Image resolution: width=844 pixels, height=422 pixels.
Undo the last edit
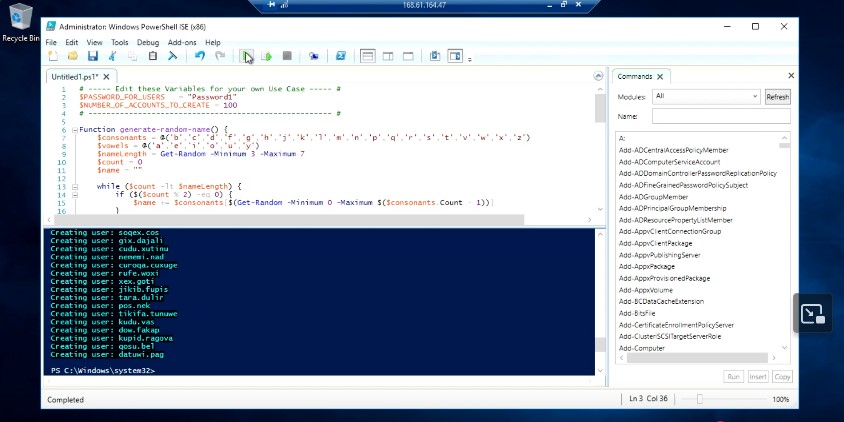coord(200,56)
